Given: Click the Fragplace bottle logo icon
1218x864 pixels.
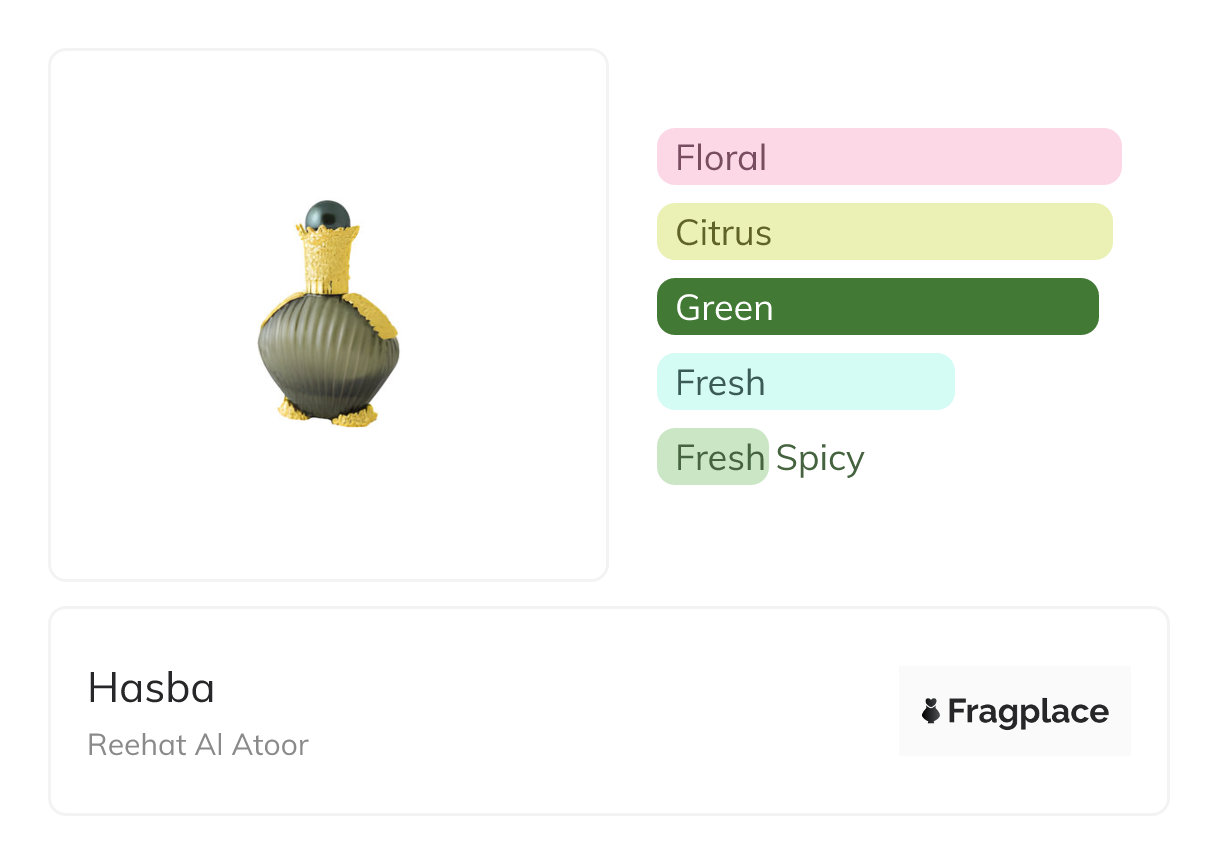Looking at the screenshot, I should [931, 711].
